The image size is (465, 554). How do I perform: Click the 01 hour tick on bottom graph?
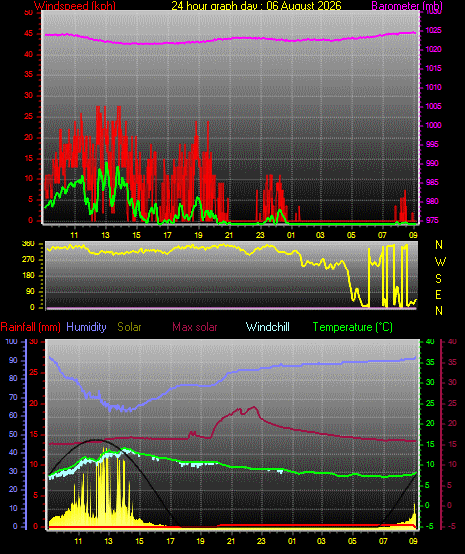(292, 541)
